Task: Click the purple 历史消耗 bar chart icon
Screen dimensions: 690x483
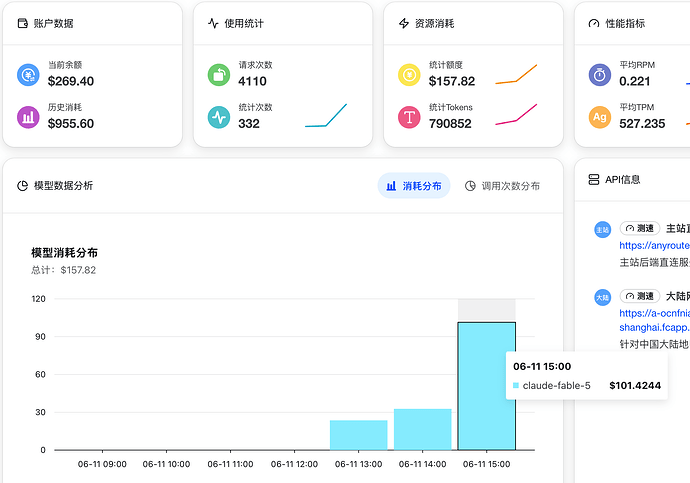Action: [x=28, y=117]
